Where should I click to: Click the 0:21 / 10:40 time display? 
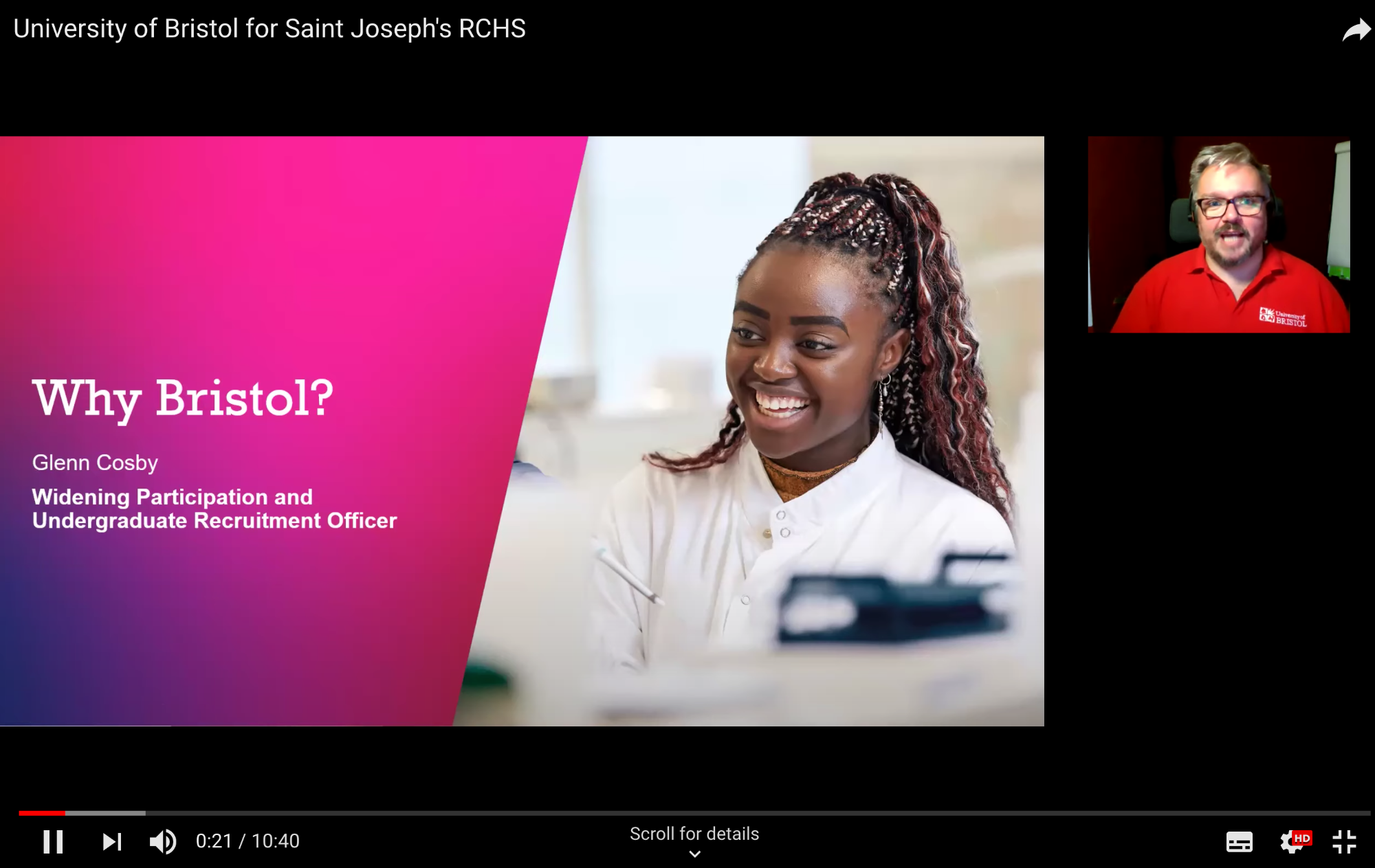(x=247, y=841)
